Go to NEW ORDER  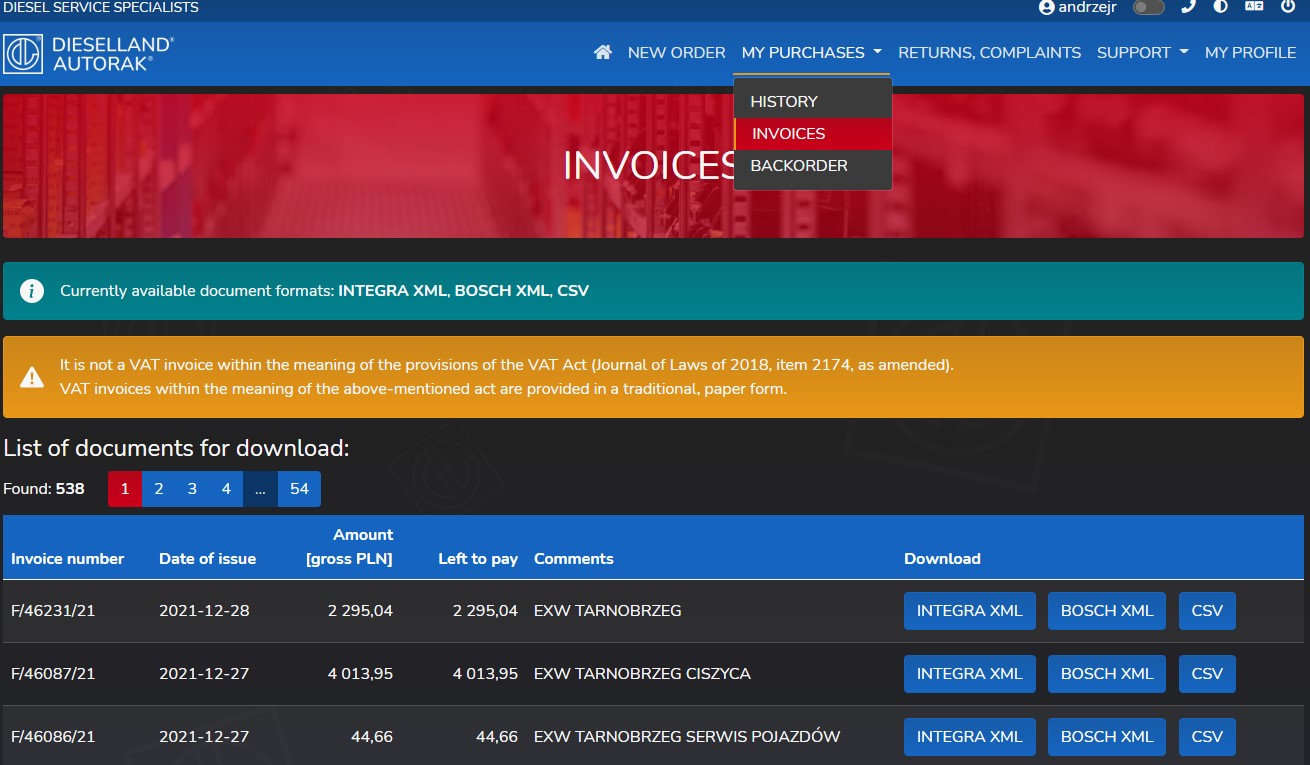[x=677, y=52]
